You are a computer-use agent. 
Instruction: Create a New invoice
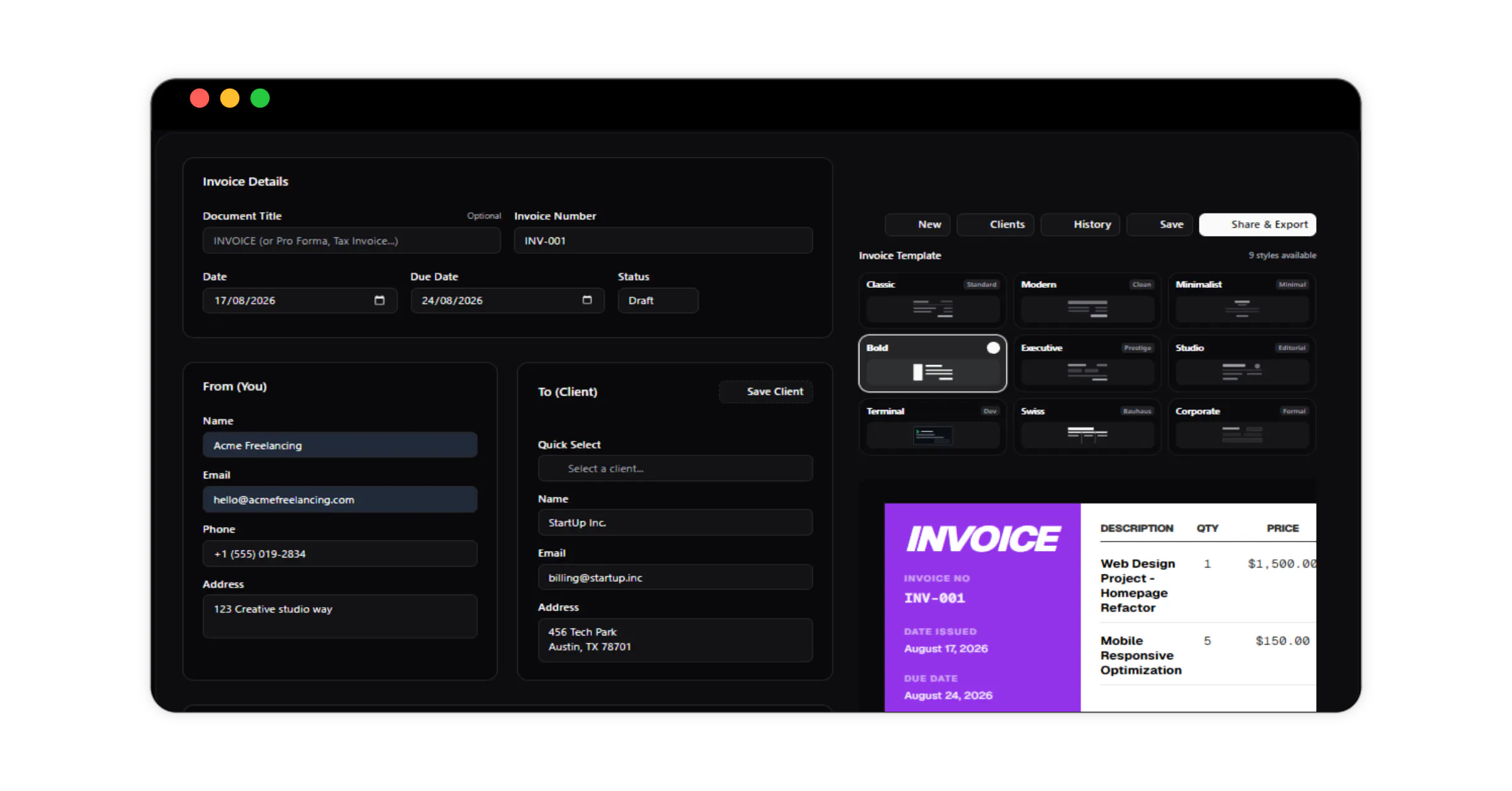click(x=917, y=224)
